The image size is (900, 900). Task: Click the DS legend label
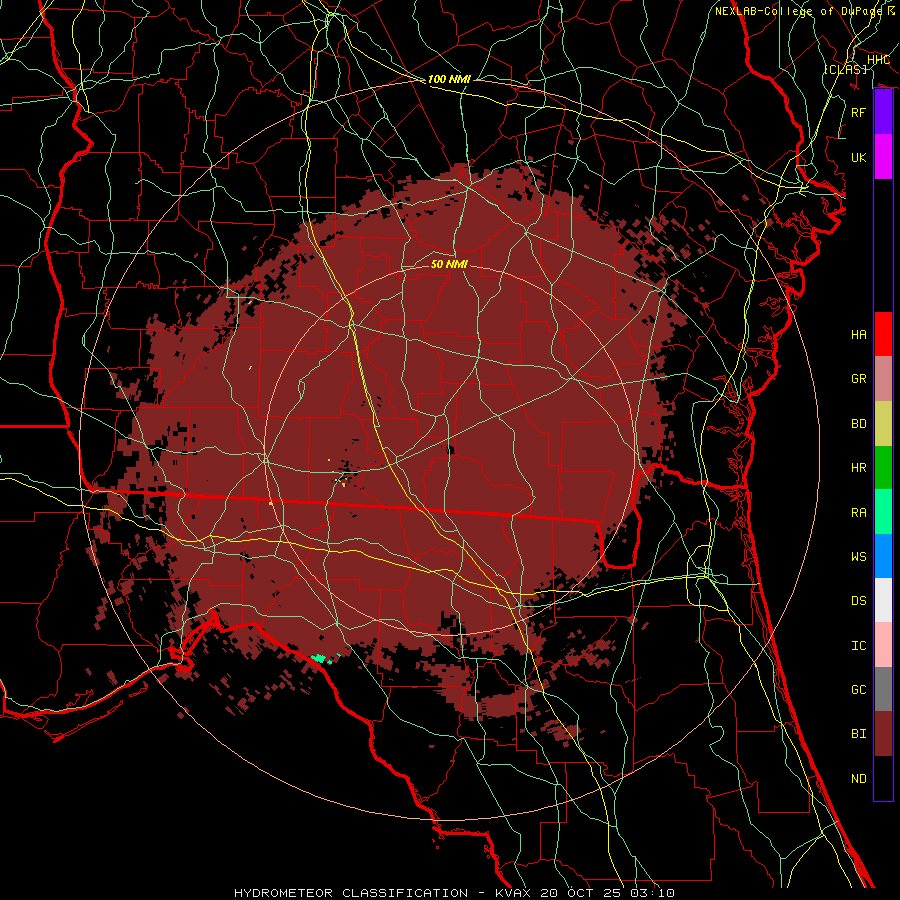pyautogui.click(x=858, y=600)
